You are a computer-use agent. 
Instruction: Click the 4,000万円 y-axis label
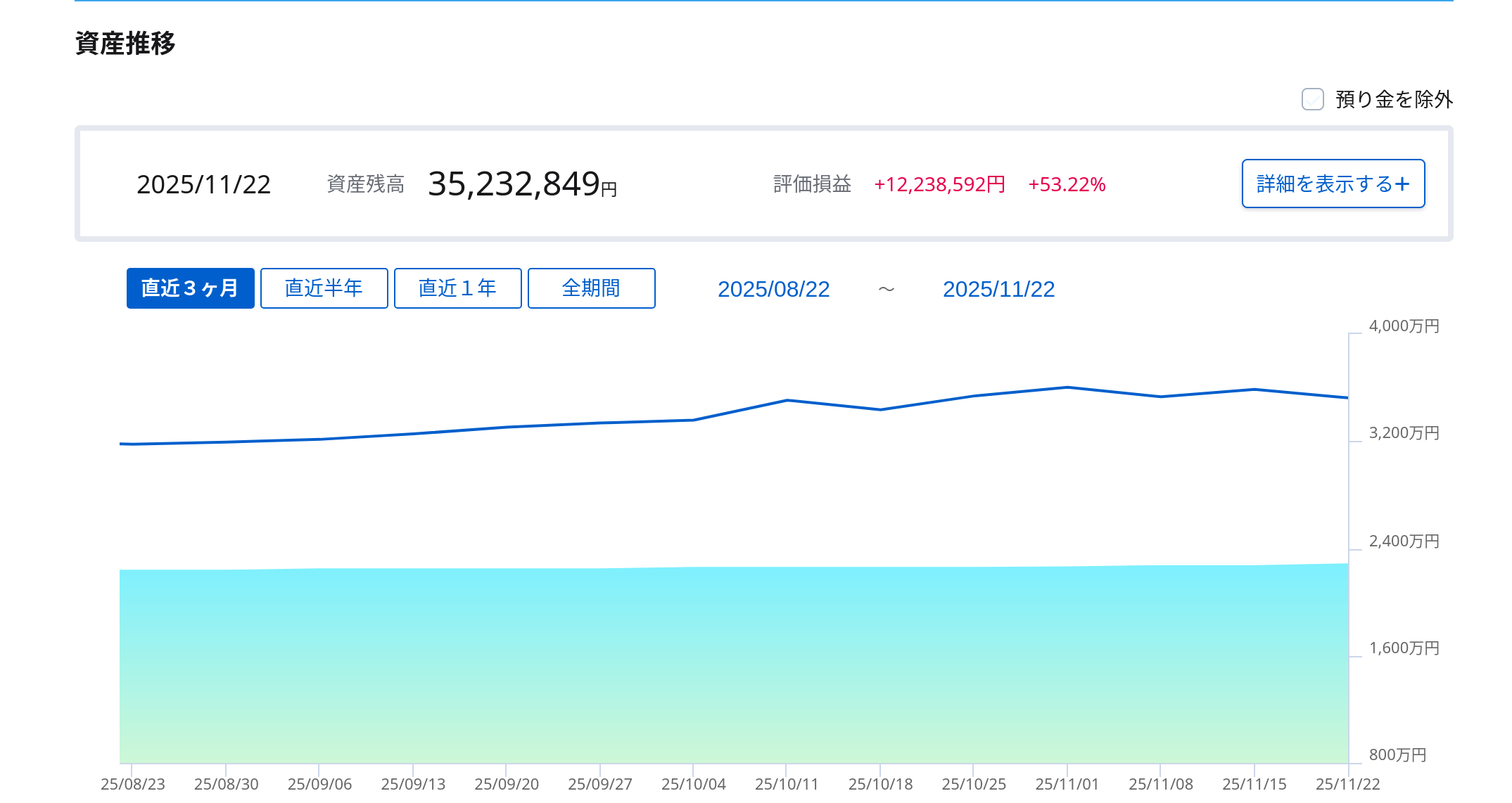point(1404,326)
